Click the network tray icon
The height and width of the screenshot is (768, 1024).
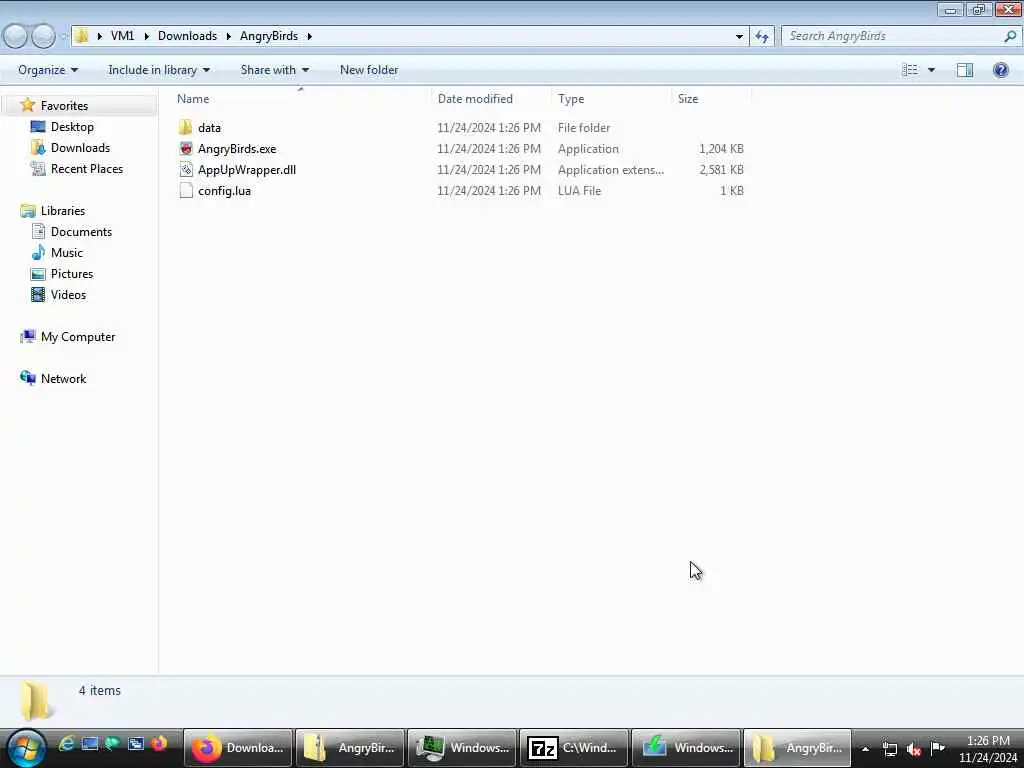(x=889, y=749)
